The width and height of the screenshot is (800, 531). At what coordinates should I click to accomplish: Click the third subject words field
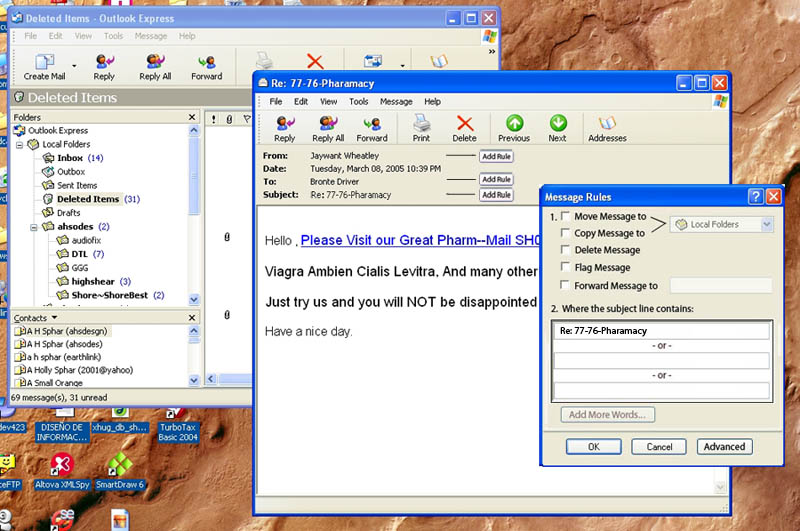(662, 390)
